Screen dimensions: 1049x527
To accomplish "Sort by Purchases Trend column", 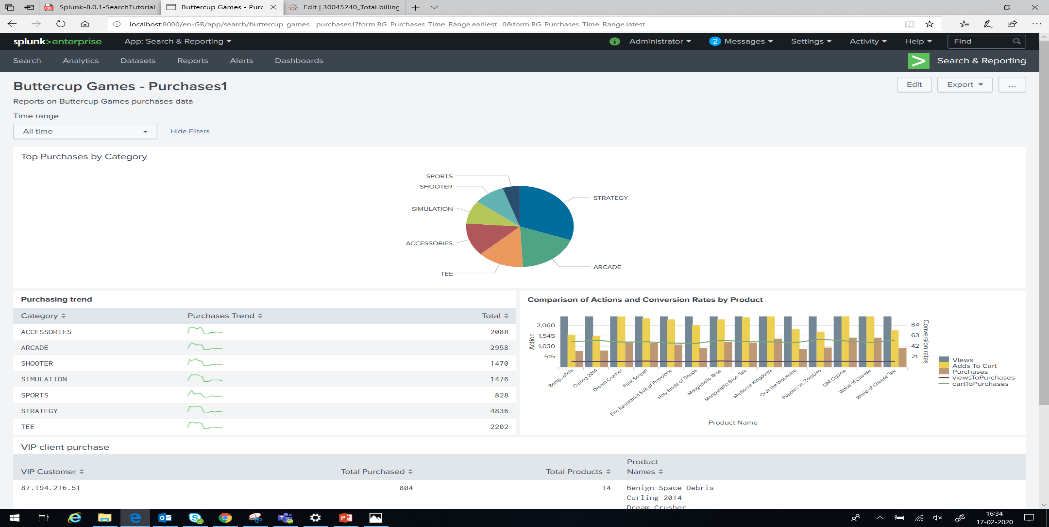I will [225, 316].
